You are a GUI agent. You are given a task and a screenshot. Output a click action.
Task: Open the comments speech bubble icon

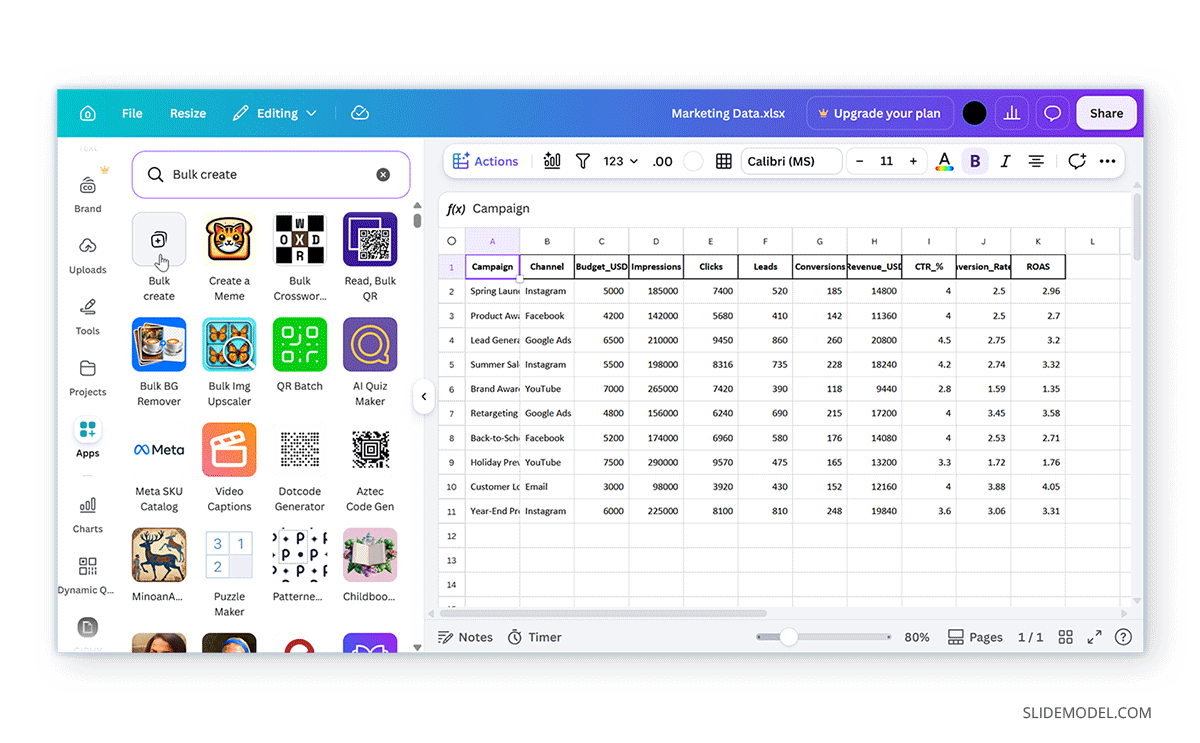tap(1052, 113)
